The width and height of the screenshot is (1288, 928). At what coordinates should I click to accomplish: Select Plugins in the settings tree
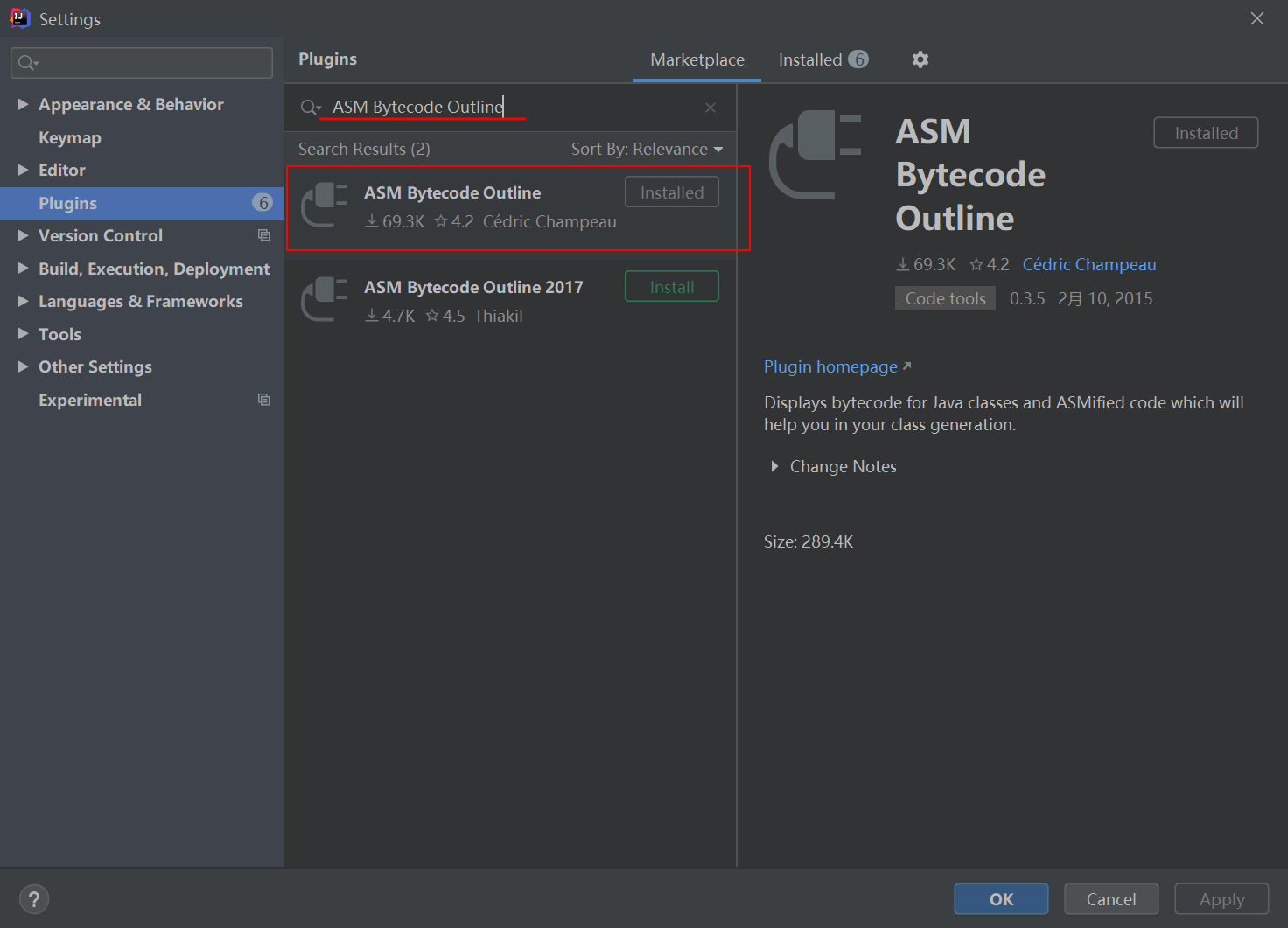coord(142,203)
